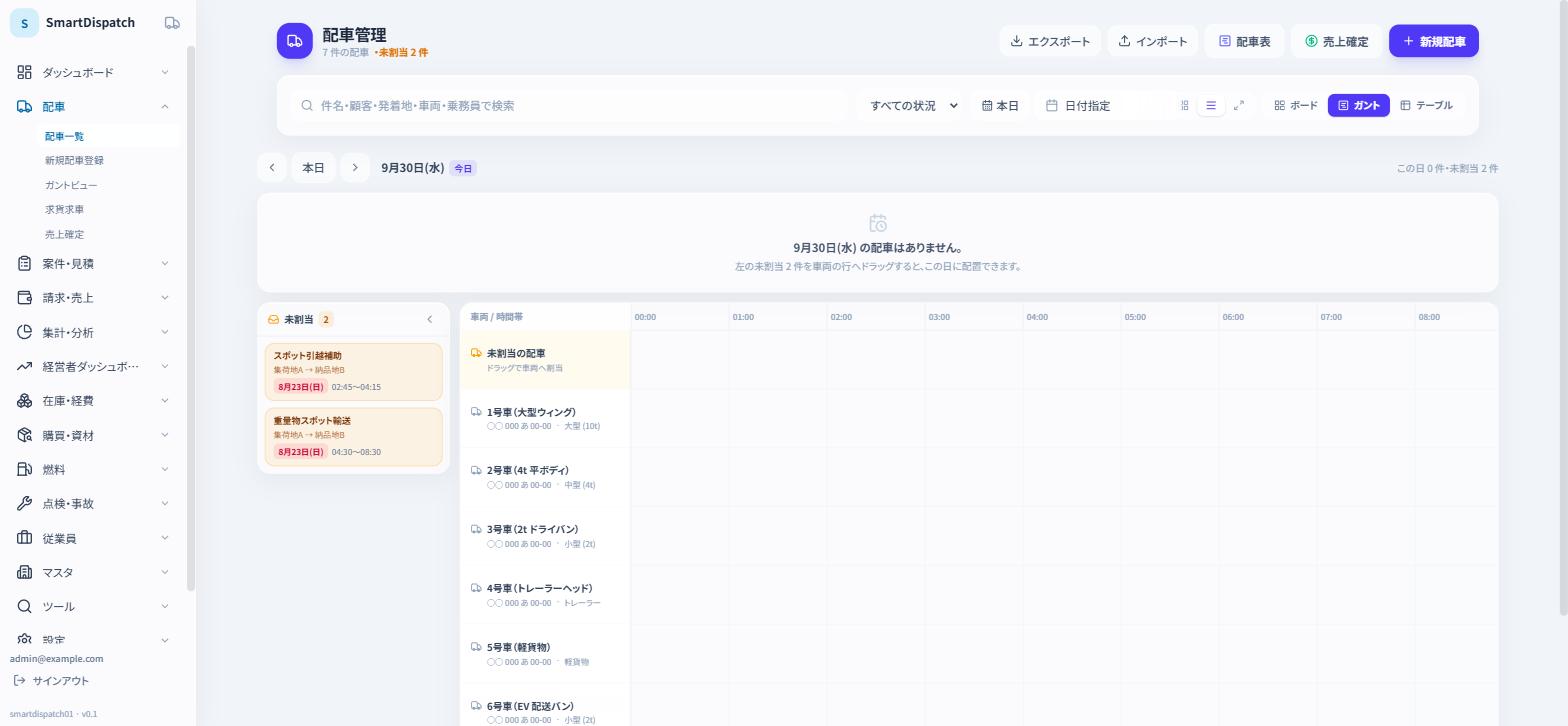This screenshot has width=1568, height=726.
Task: Click the S avatar logo
Action: point(24,23)
